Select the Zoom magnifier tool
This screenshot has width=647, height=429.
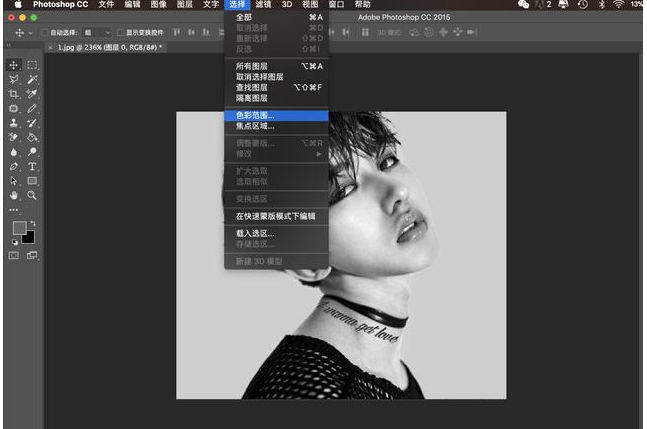32,195
